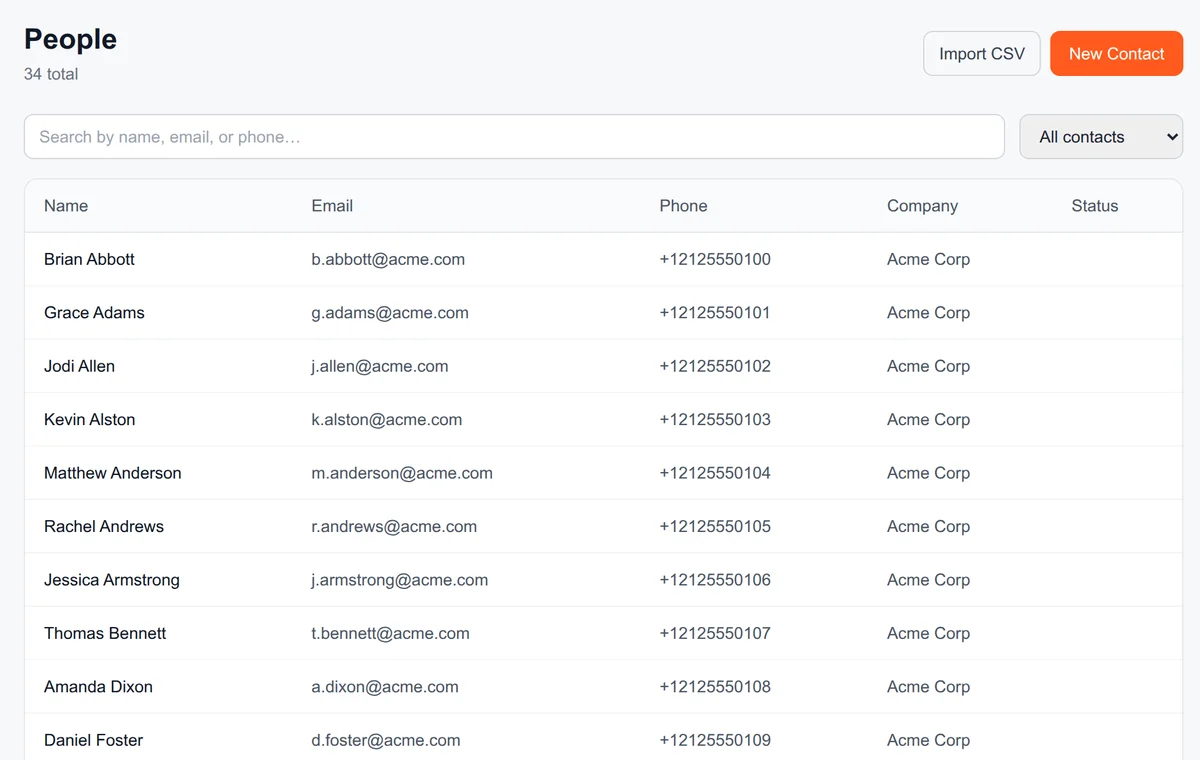Select the Thomas Bennett name cell
The image size is (1200, 760).
point(105,634)
